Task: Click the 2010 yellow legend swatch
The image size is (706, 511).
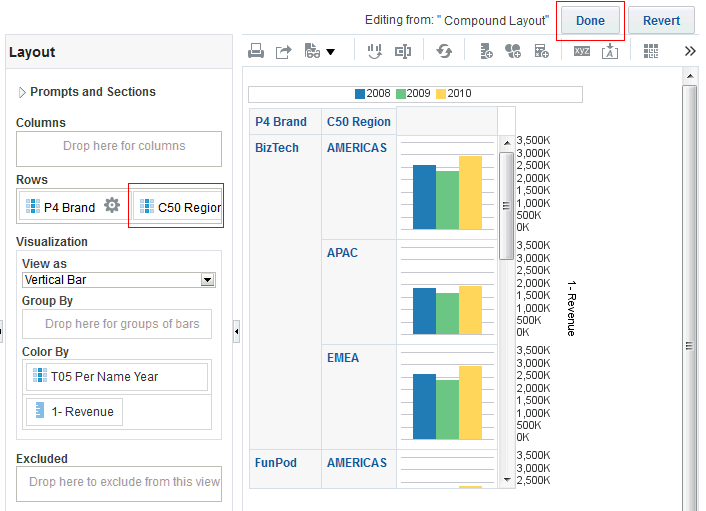Action: coord(440,94)
